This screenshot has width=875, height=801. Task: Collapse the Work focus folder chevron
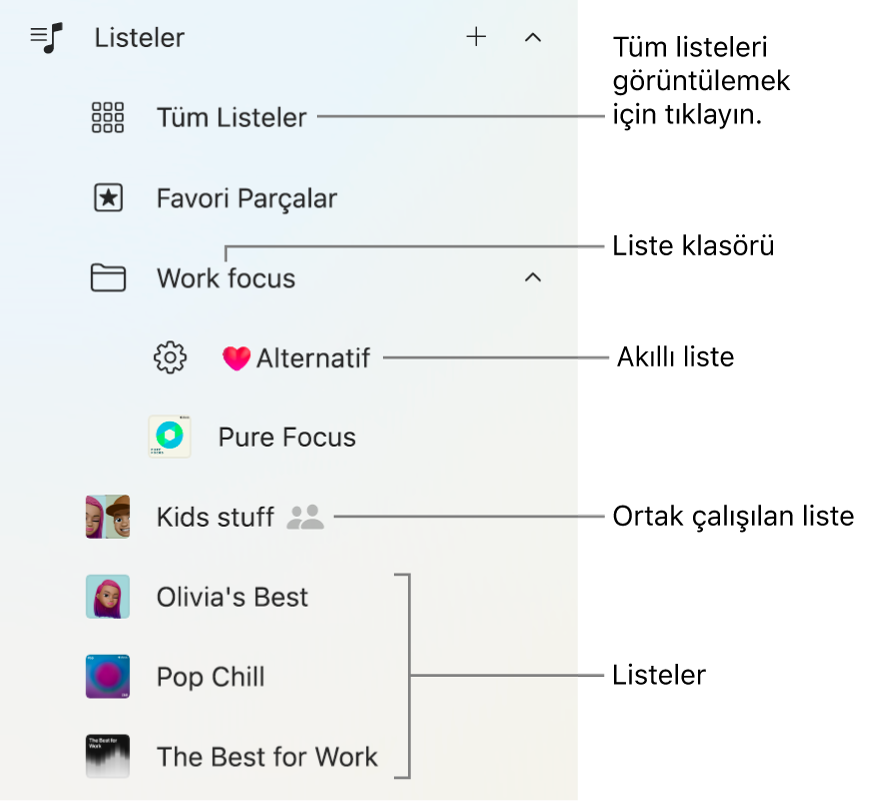(533, 277)
